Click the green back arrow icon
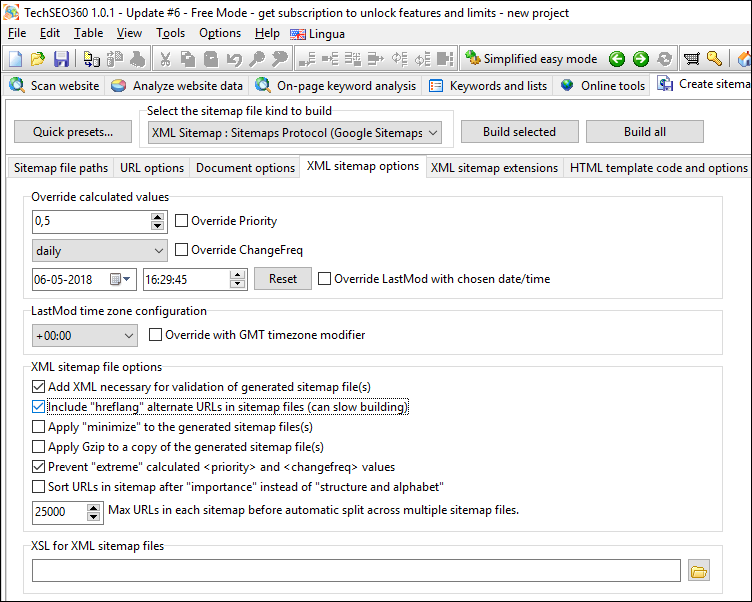 617,59
